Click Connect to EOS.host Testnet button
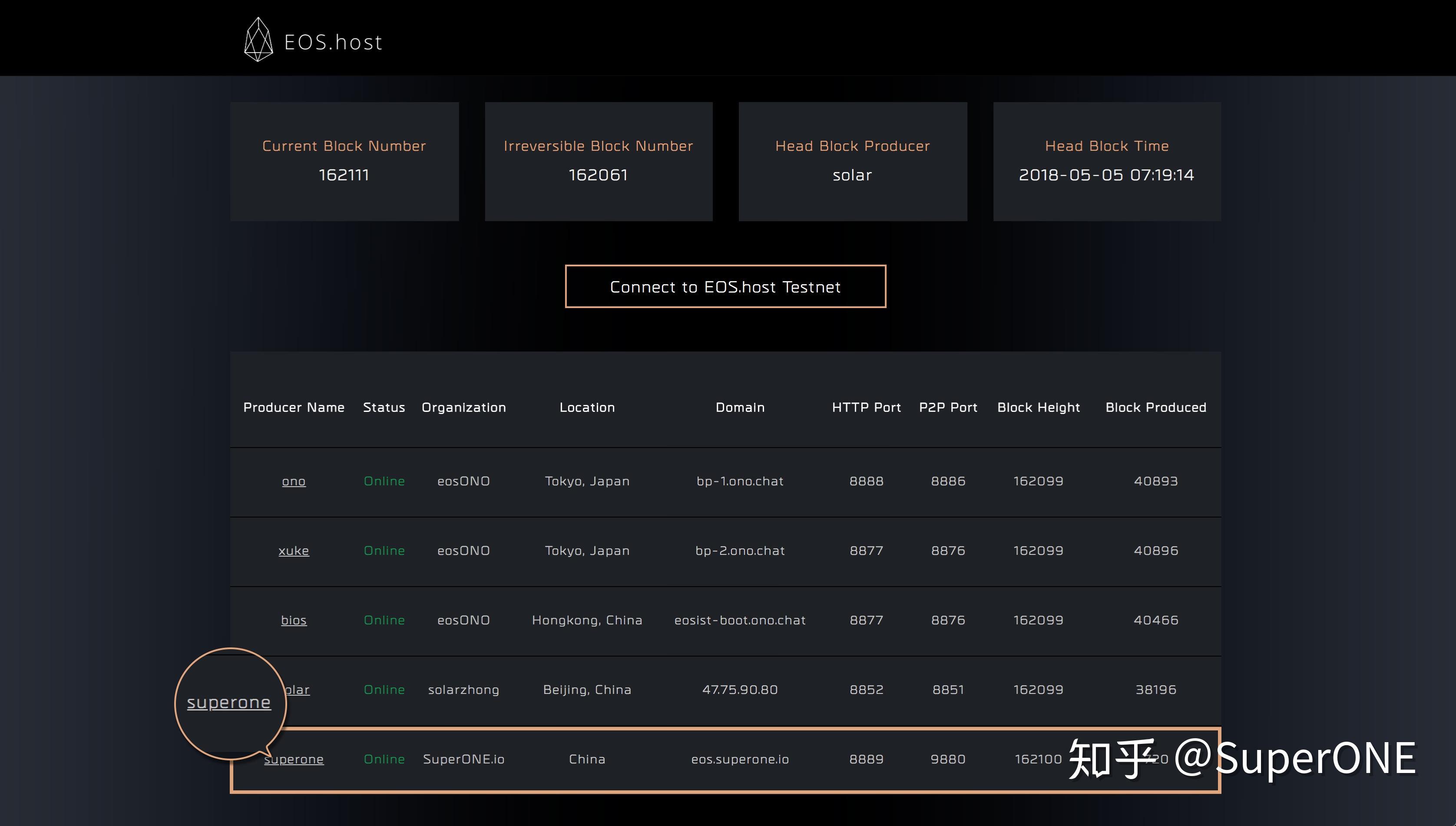Viewport: 1456px width, 826px height. point(725,286)
